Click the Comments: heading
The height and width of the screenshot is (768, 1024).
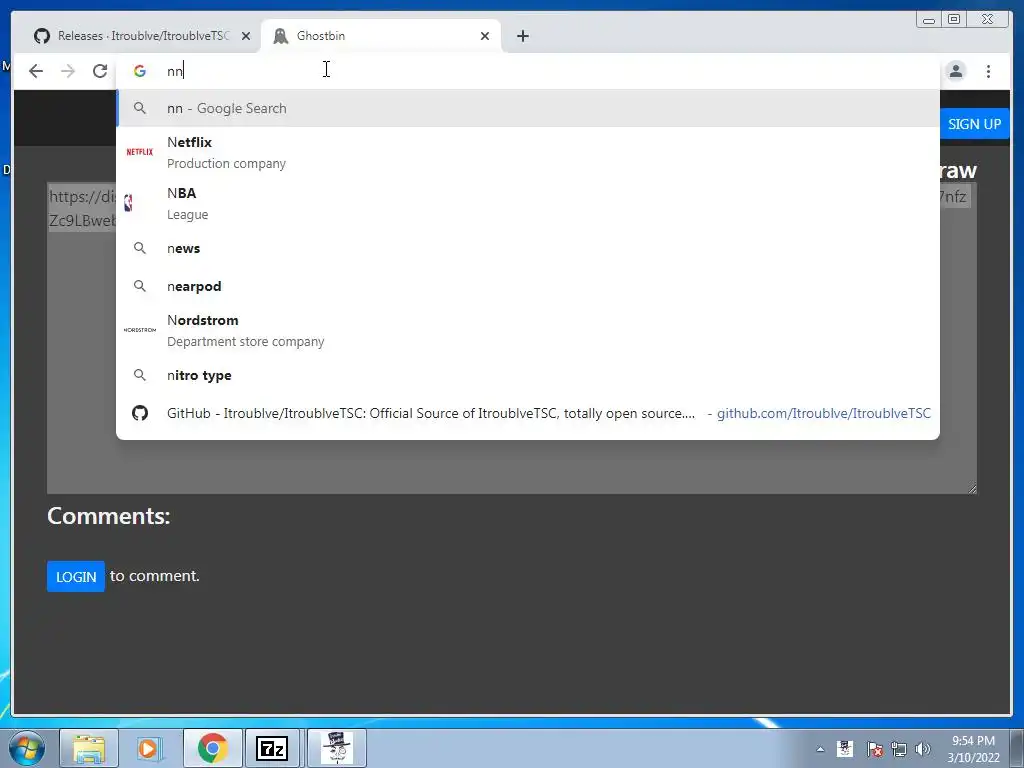pos(108,516)
